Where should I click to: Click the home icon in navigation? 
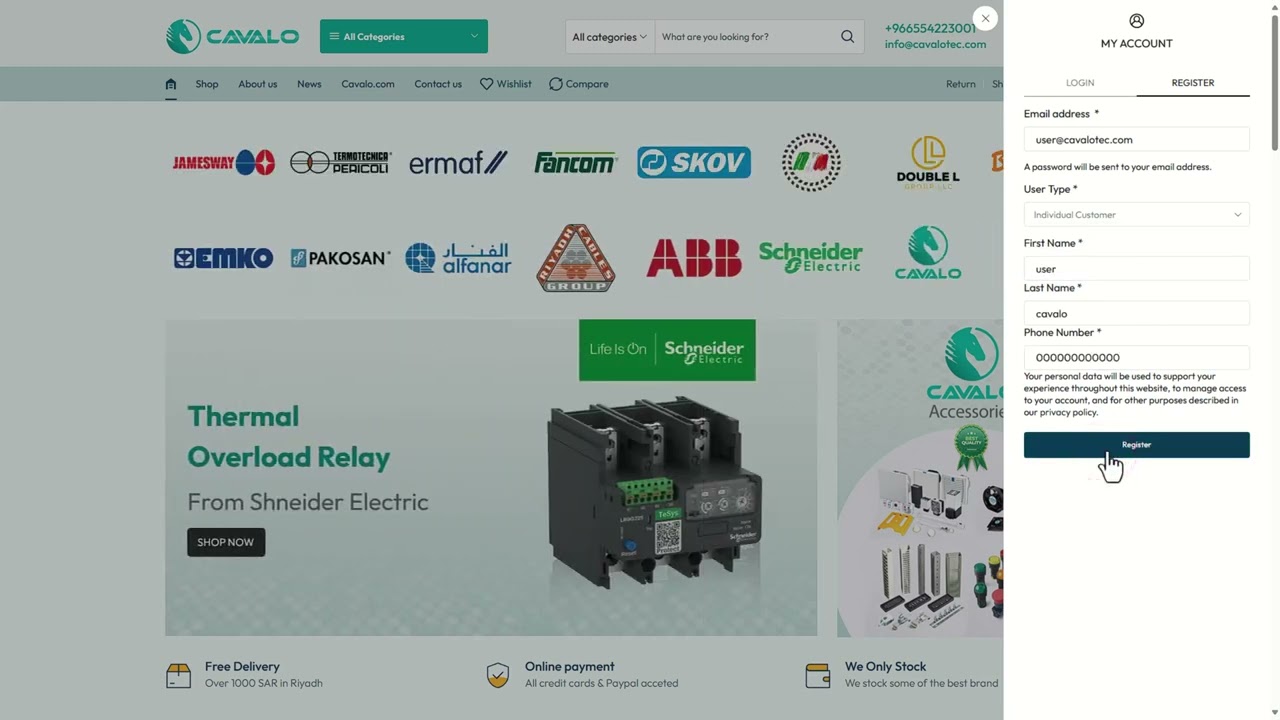click(171, 84)
